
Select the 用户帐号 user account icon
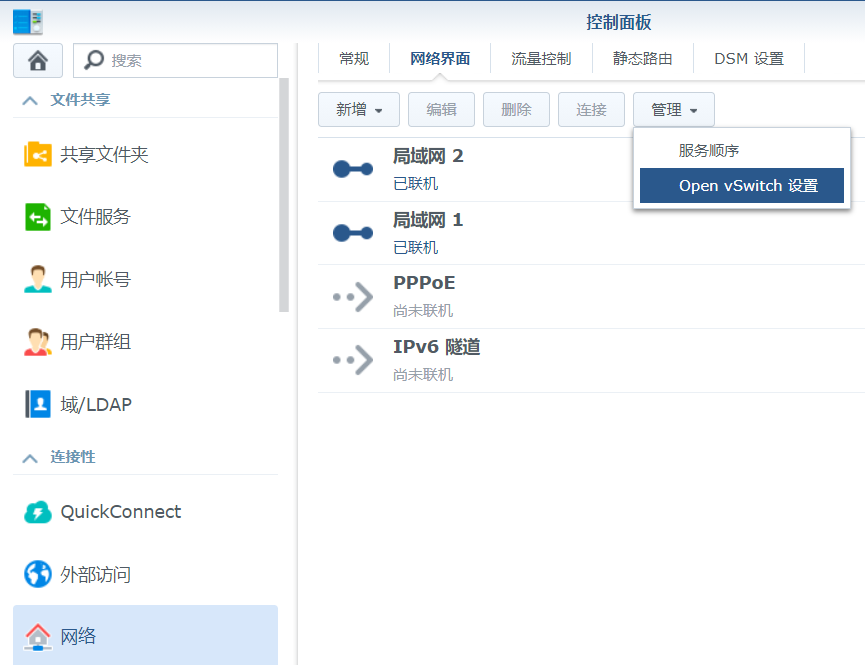click(38, 280)
